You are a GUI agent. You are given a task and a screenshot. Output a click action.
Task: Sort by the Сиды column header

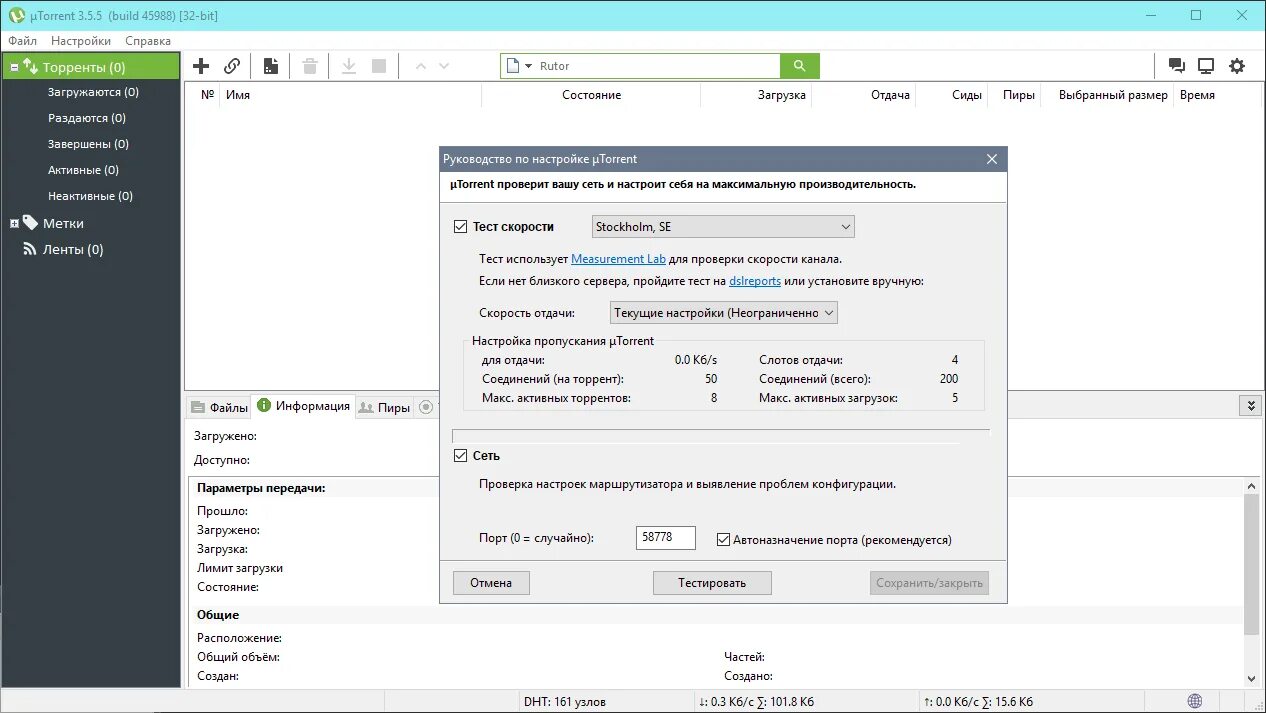(x=951, y=95)
